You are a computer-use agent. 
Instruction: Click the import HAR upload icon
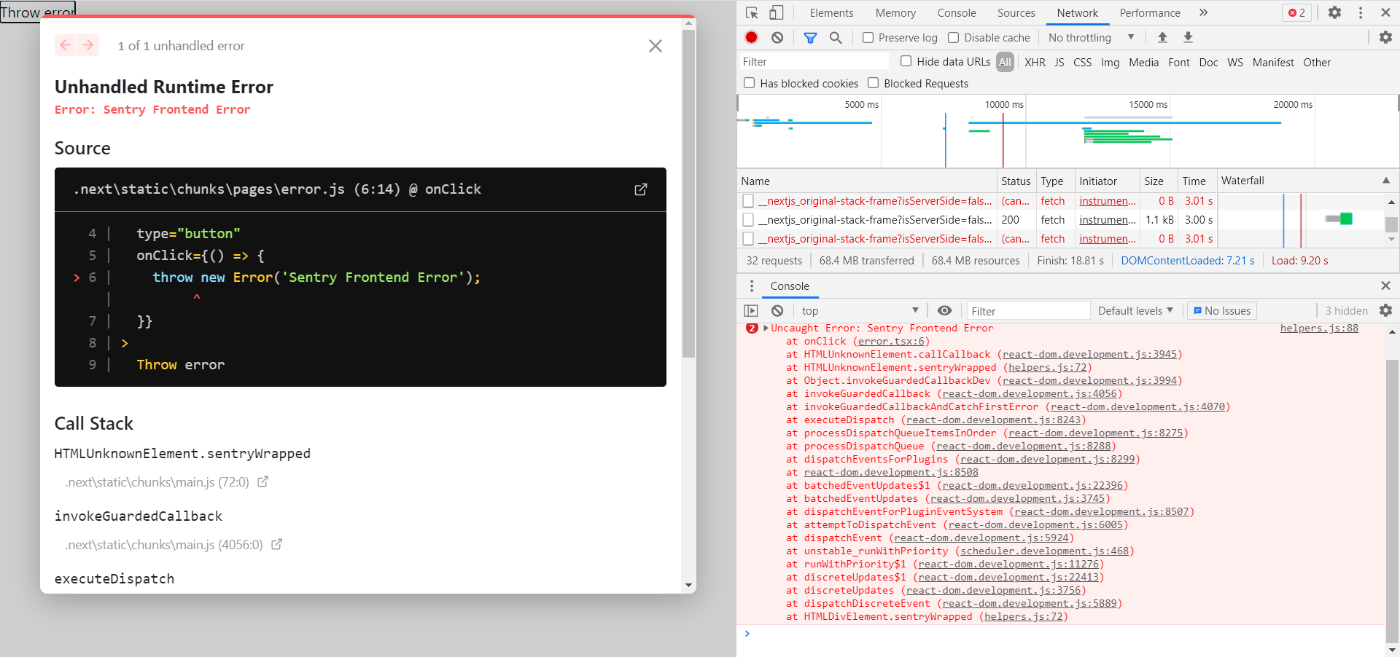point(1162,37)
